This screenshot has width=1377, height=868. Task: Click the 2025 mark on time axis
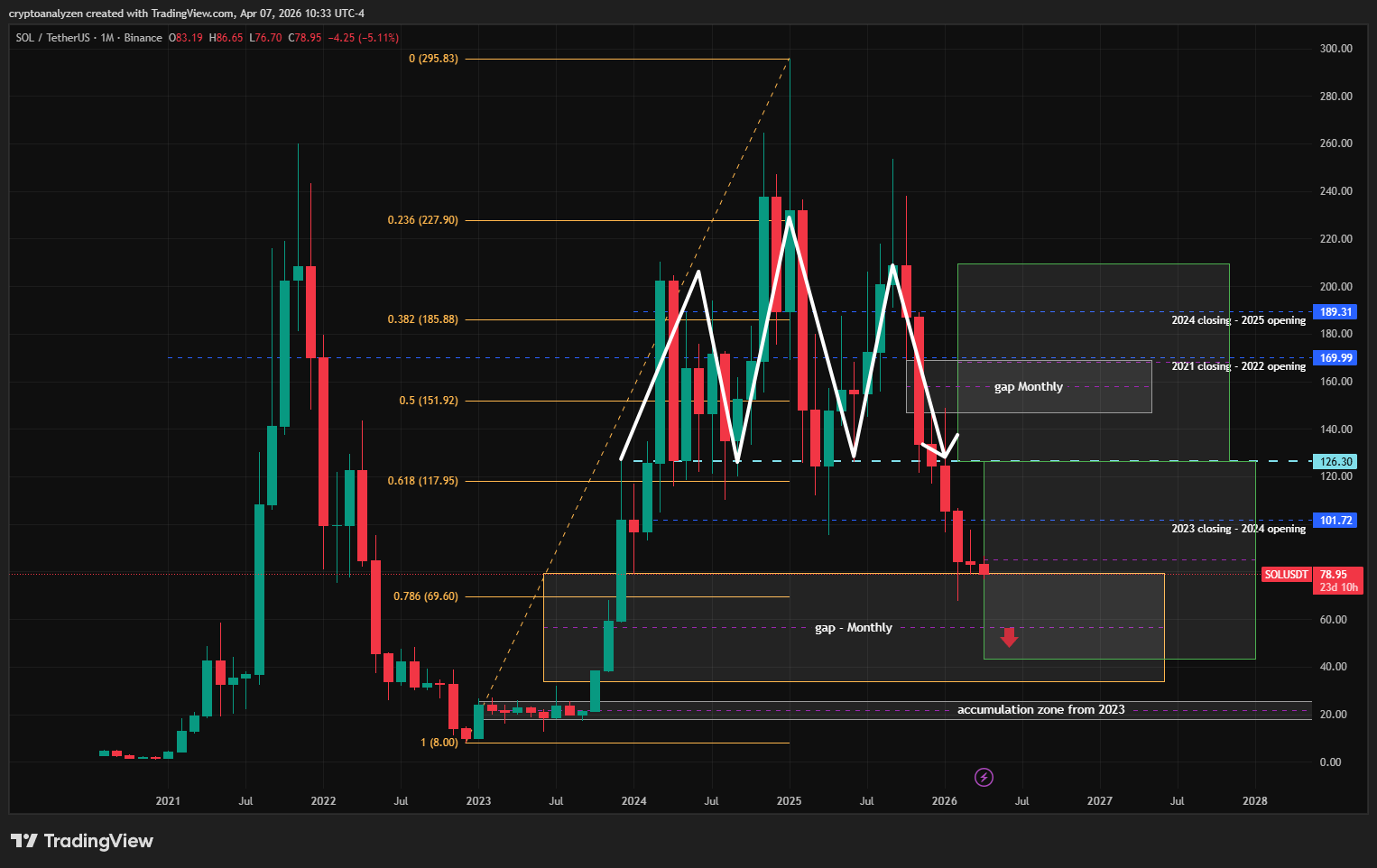pos(789,801)
